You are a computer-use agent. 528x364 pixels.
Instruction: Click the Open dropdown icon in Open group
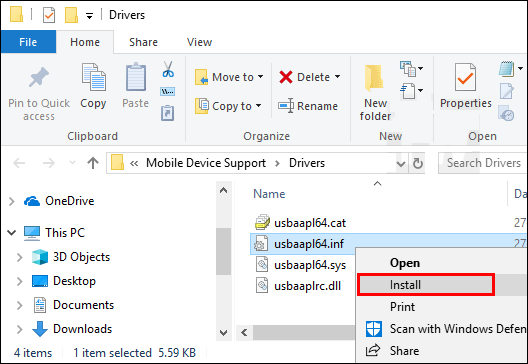[511, 69]
